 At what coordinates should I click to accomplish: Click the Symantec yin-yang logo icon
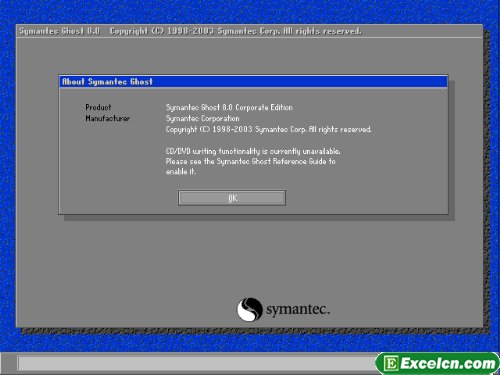pos(249,309)
